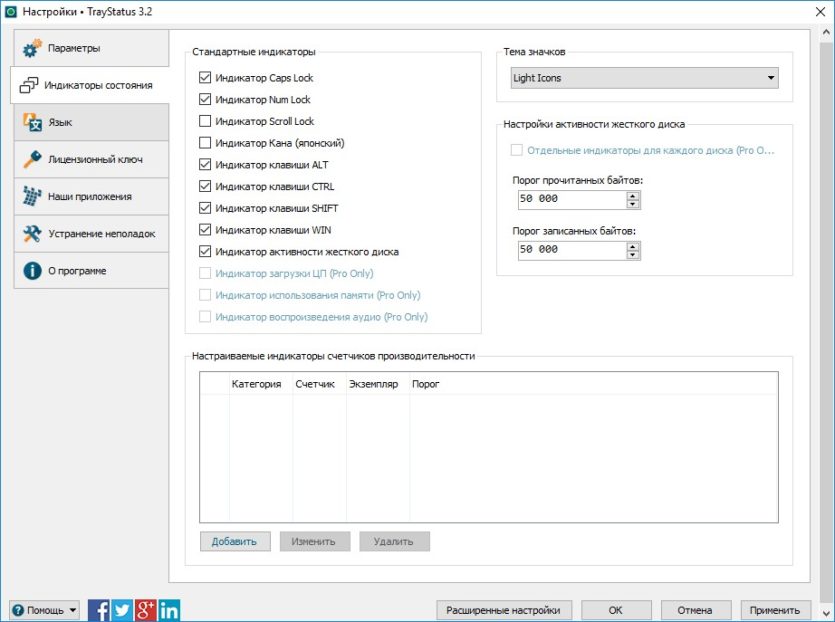Click the Язык translation icon
Screen dimensions: 835x622
[32, 122]
